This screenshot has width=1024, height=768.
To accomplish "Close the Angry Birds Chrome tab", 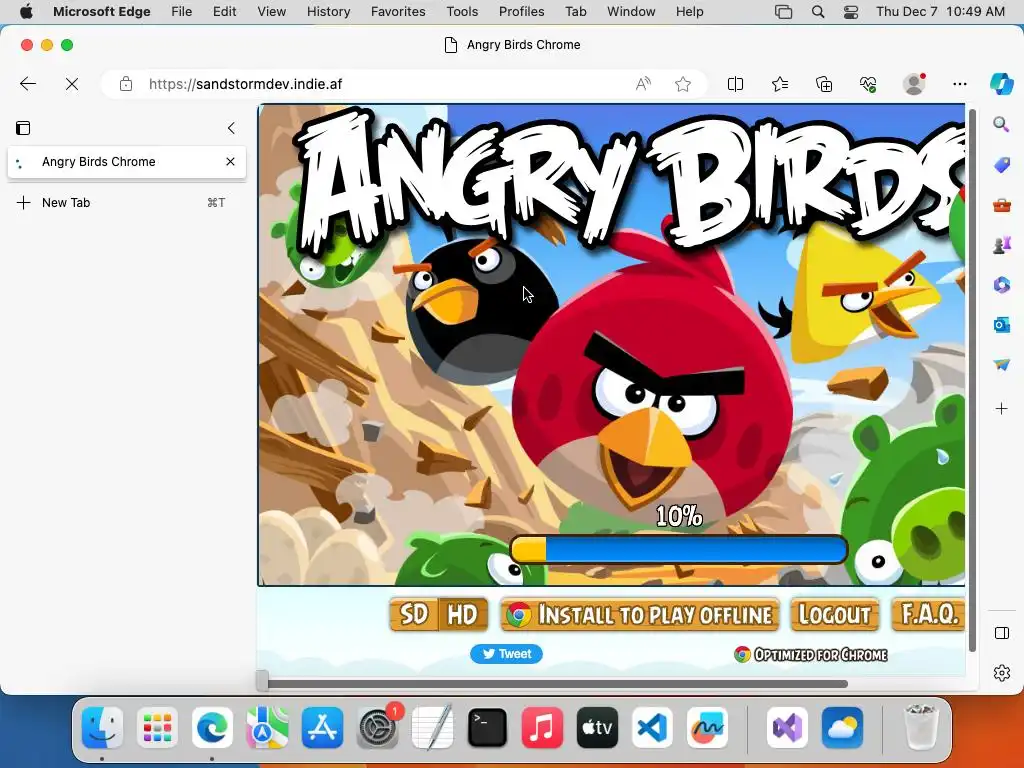I will pos(231,161).
